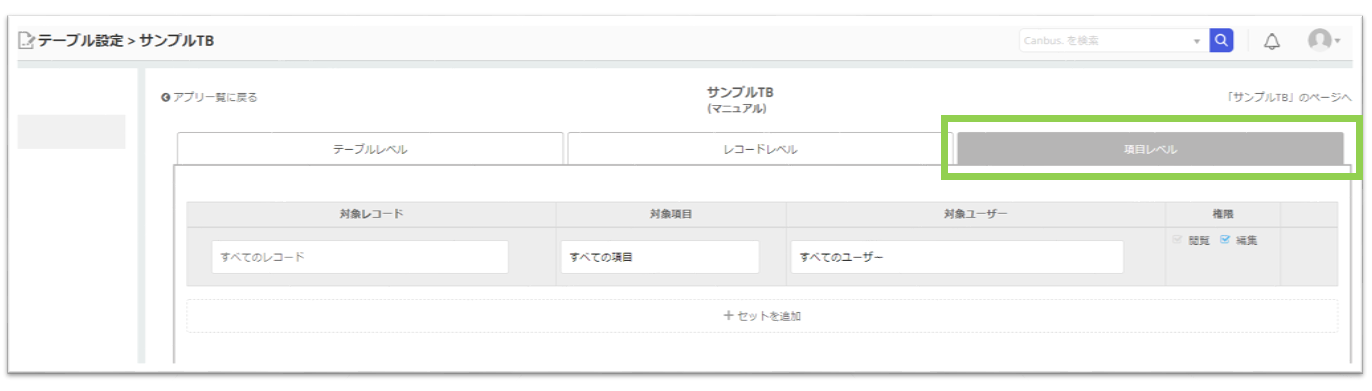Focus the Canbus search input field
Viewport: 1372px width, 391px height.
[x=1105, y=41]
